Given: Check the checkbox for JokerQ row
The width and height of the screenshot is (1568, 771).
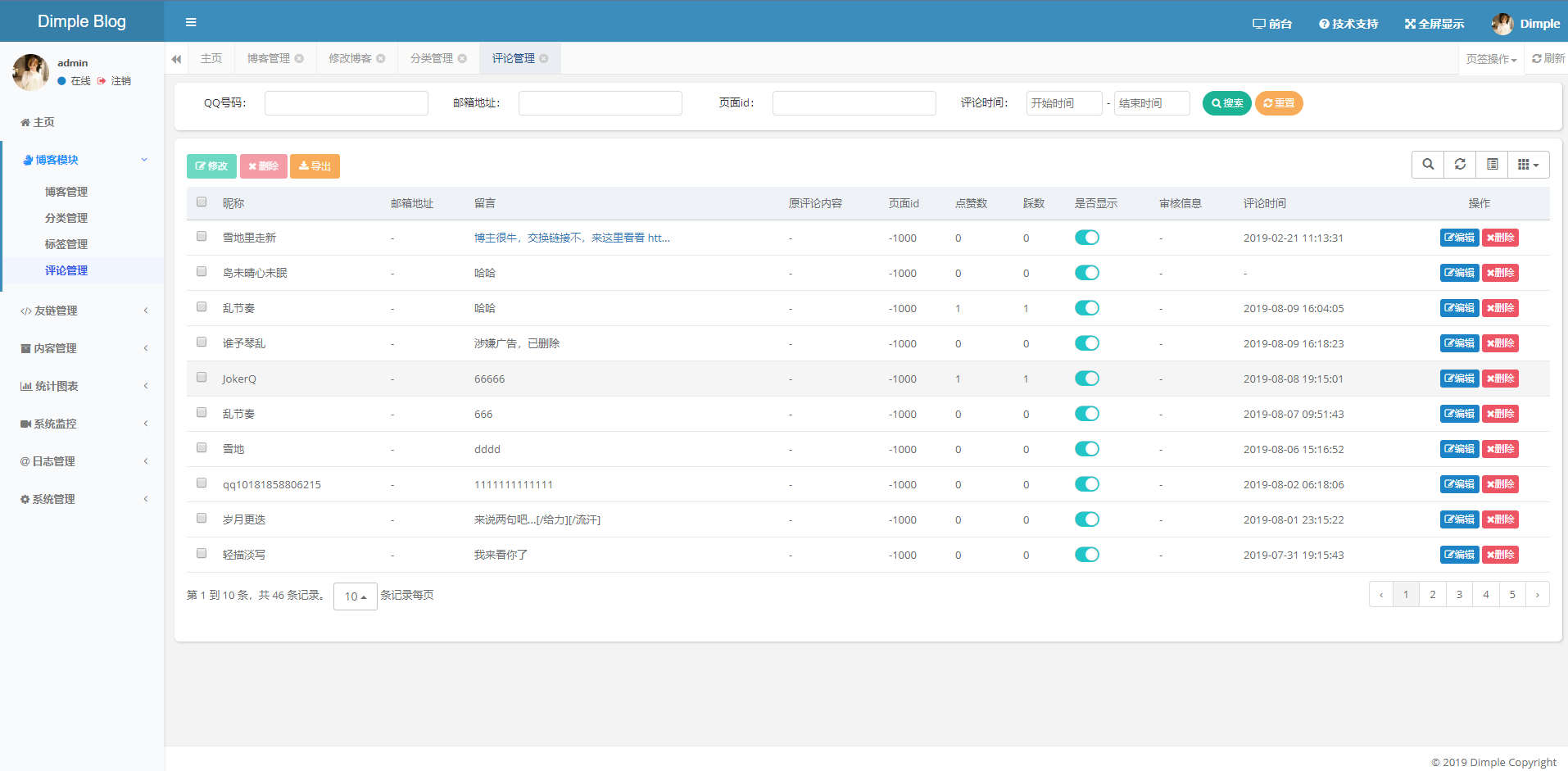Looking at the screenshot, I should point(202,377).
